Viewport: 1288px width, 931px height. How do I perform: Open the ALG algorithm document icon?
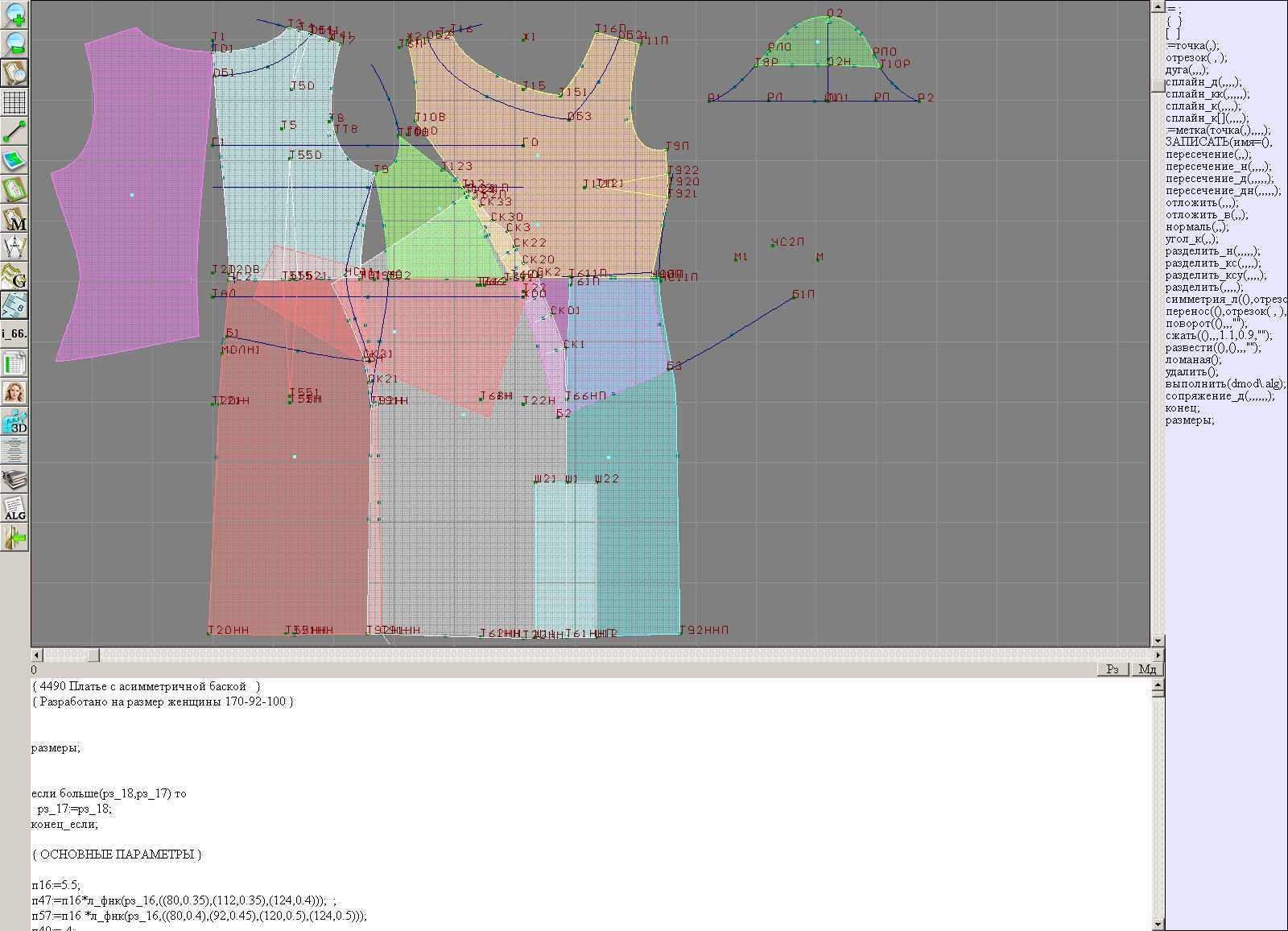[x=14, y=508]
